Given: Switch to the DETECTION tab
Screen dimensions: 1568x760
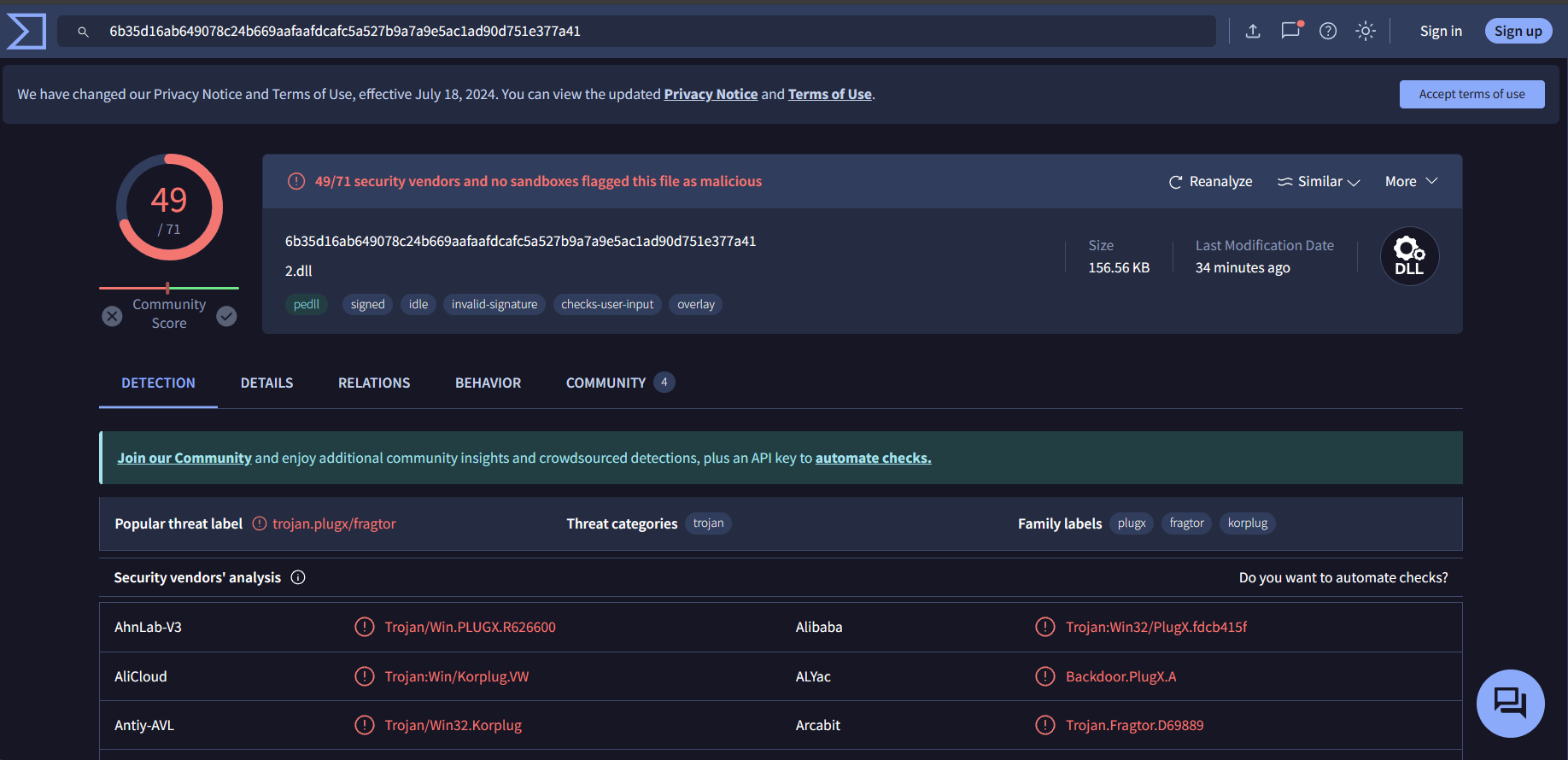Looking at the screenshot, I should (158, 383).
